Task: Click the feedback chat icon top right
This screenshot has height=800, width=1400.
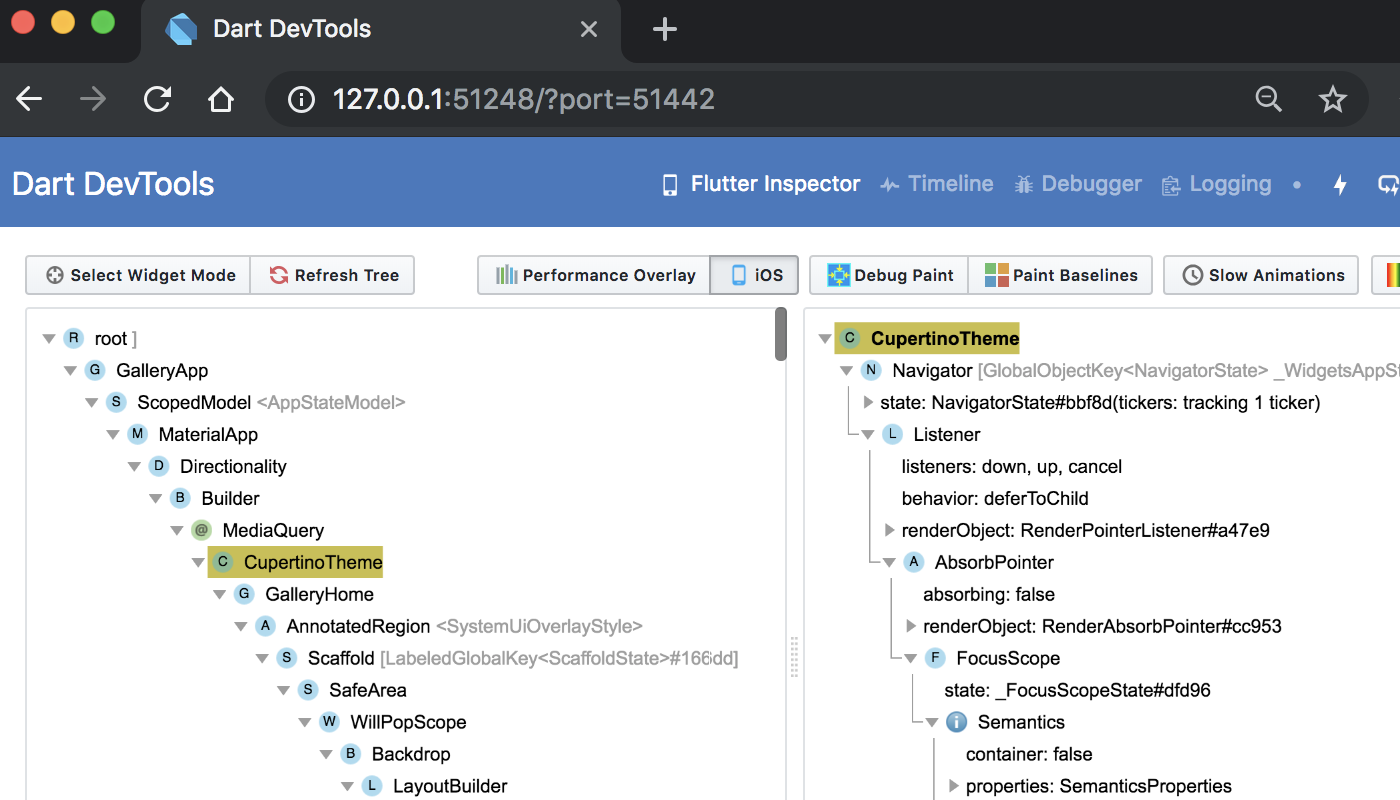Action: [1389, 184]
